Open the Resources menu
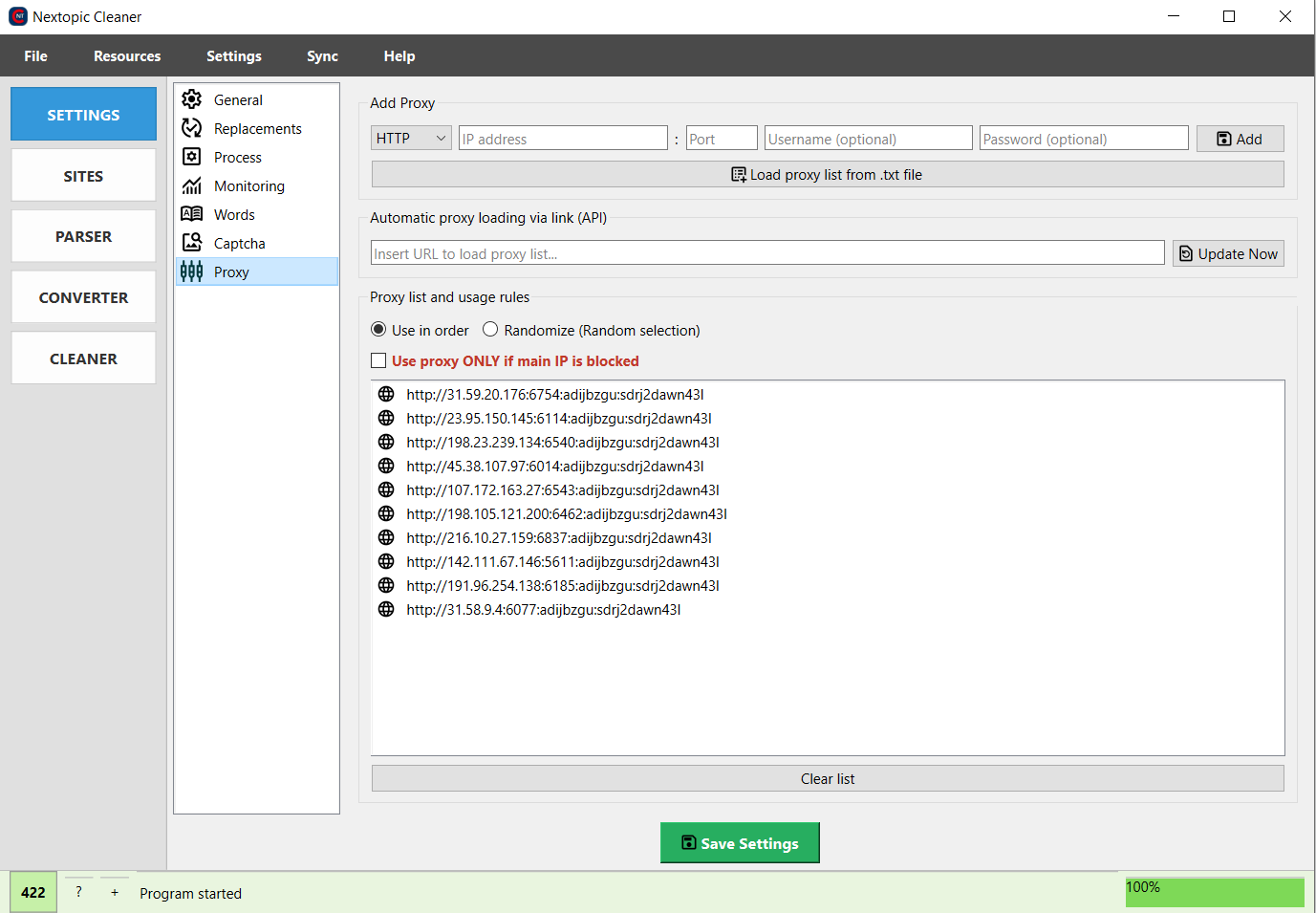The height and width of the screenshot is (913, 1316). point(127,56)
